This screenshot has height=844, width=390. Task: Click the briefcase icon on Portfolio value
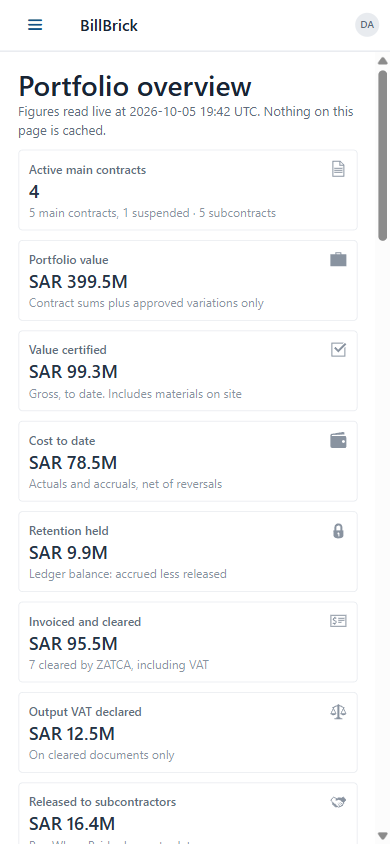(338, 260)
